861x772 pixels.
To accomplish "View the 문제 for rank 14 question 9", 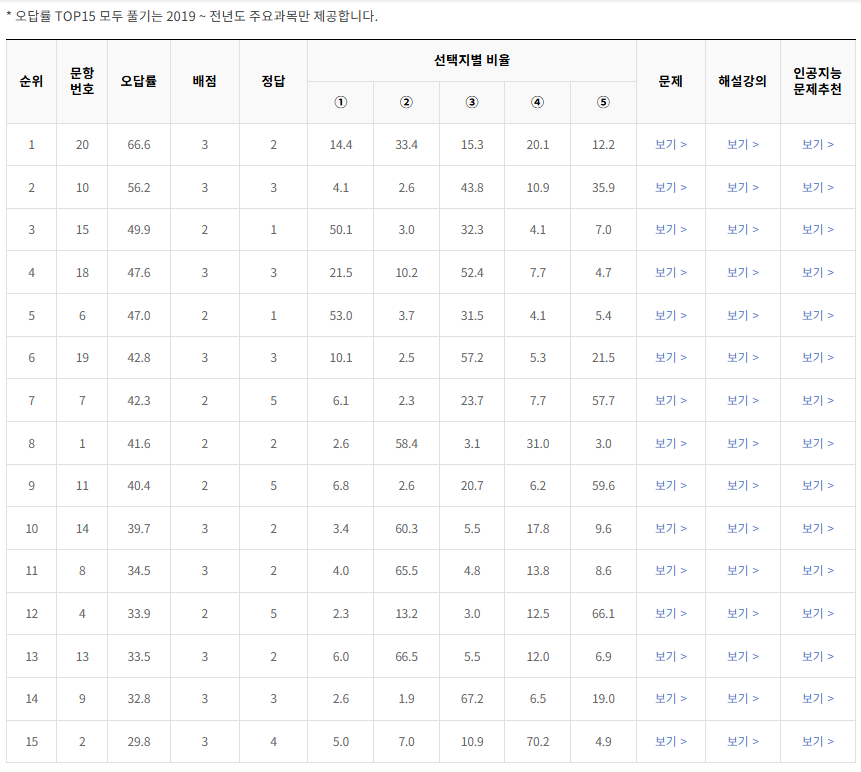I will (668, 699).
